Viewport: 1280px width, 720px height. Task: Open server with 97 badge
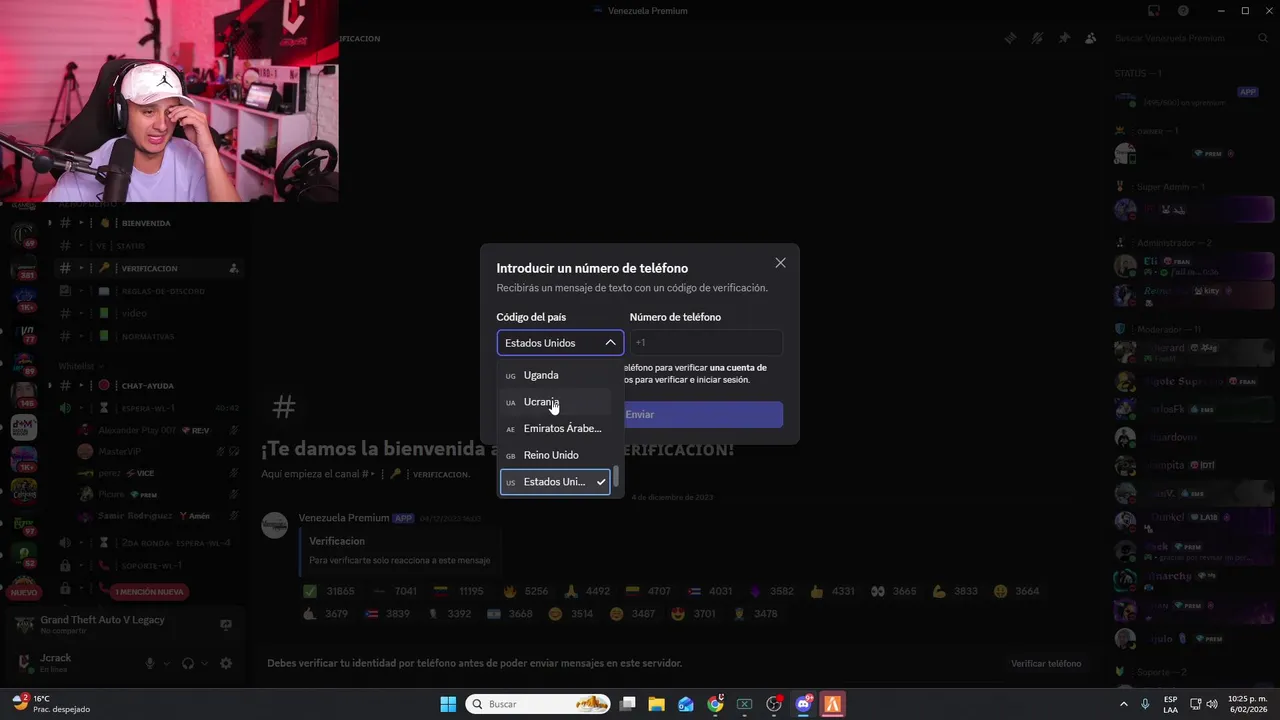point(23,524)
